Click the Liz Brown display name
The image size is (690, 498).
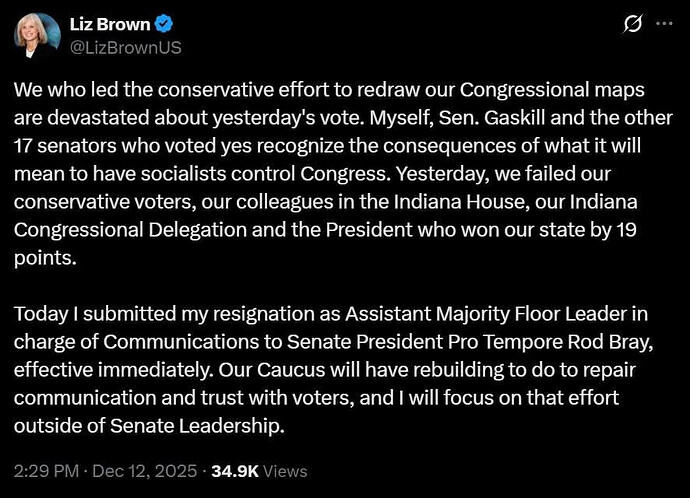(109, 24)
